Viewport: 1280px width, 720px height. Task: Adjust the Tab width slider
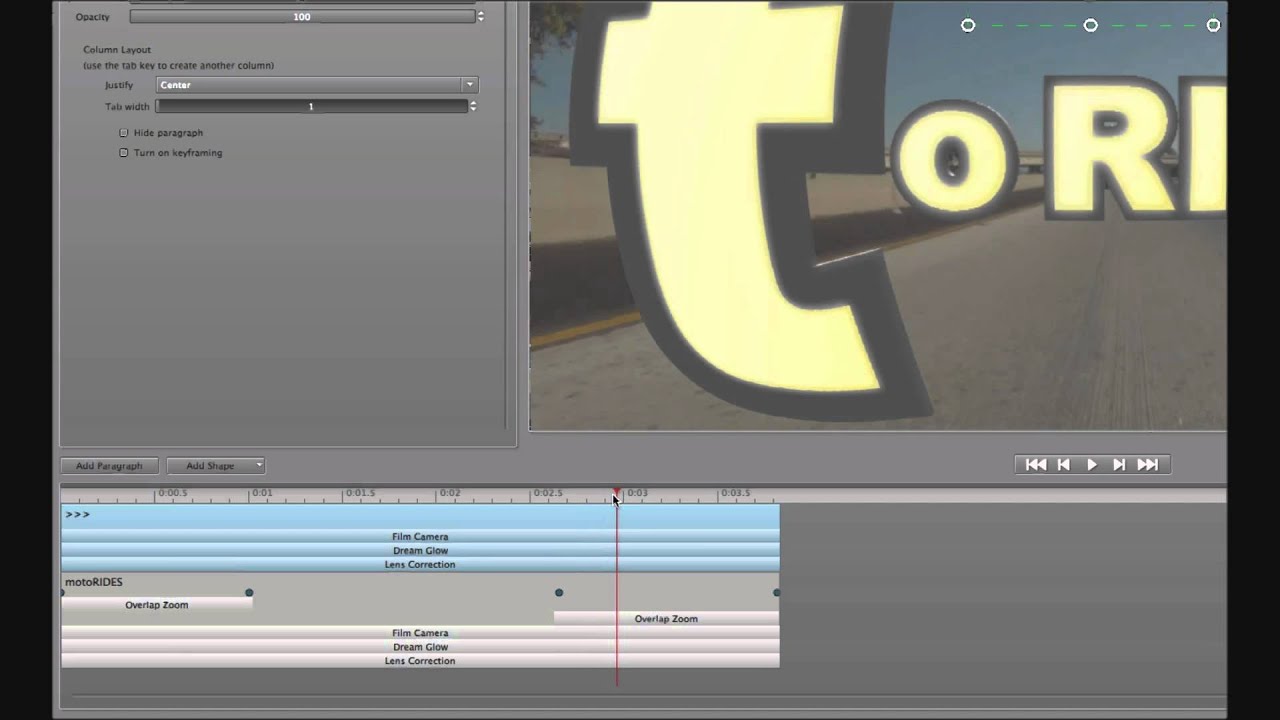tap(311, 106)
